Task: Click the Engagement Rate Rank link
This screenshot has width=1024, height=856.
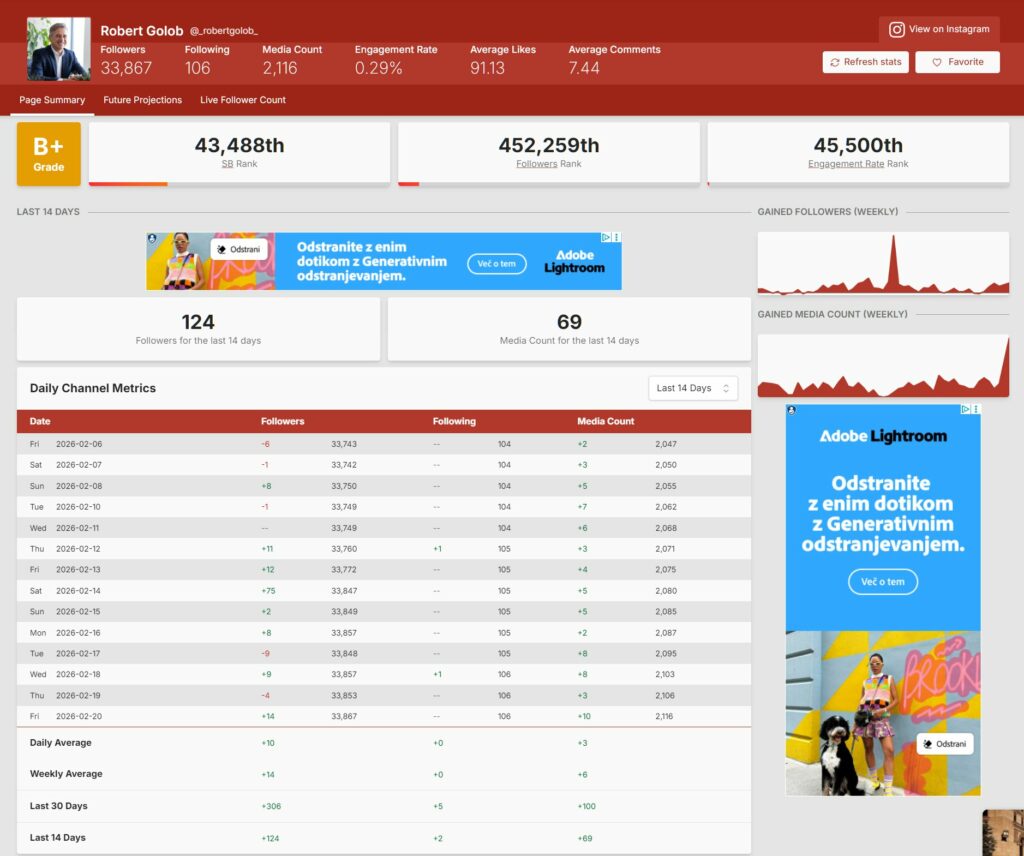Action: point(846,164)
